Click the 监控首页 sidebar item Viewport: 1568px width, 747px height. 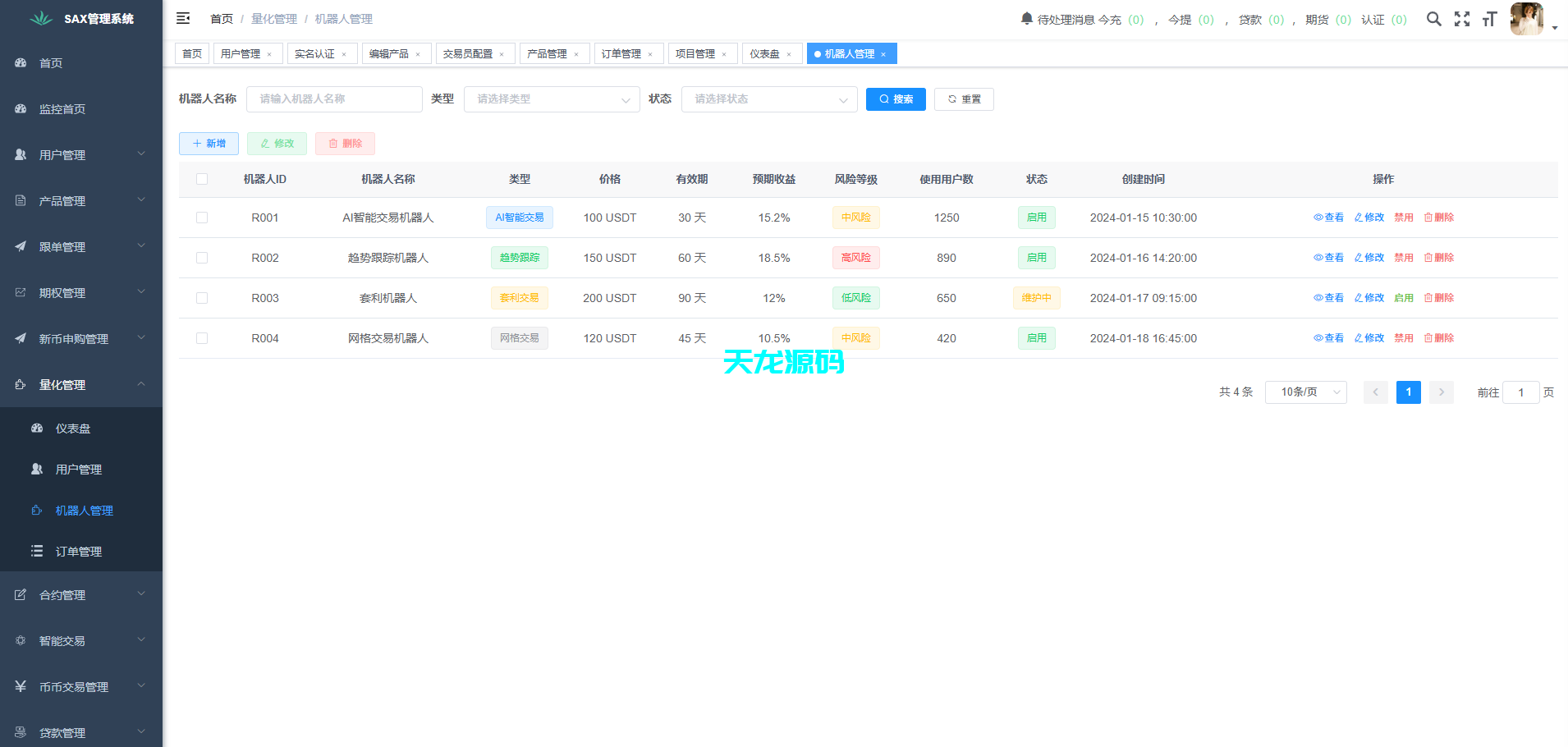[x=63, y=108]
